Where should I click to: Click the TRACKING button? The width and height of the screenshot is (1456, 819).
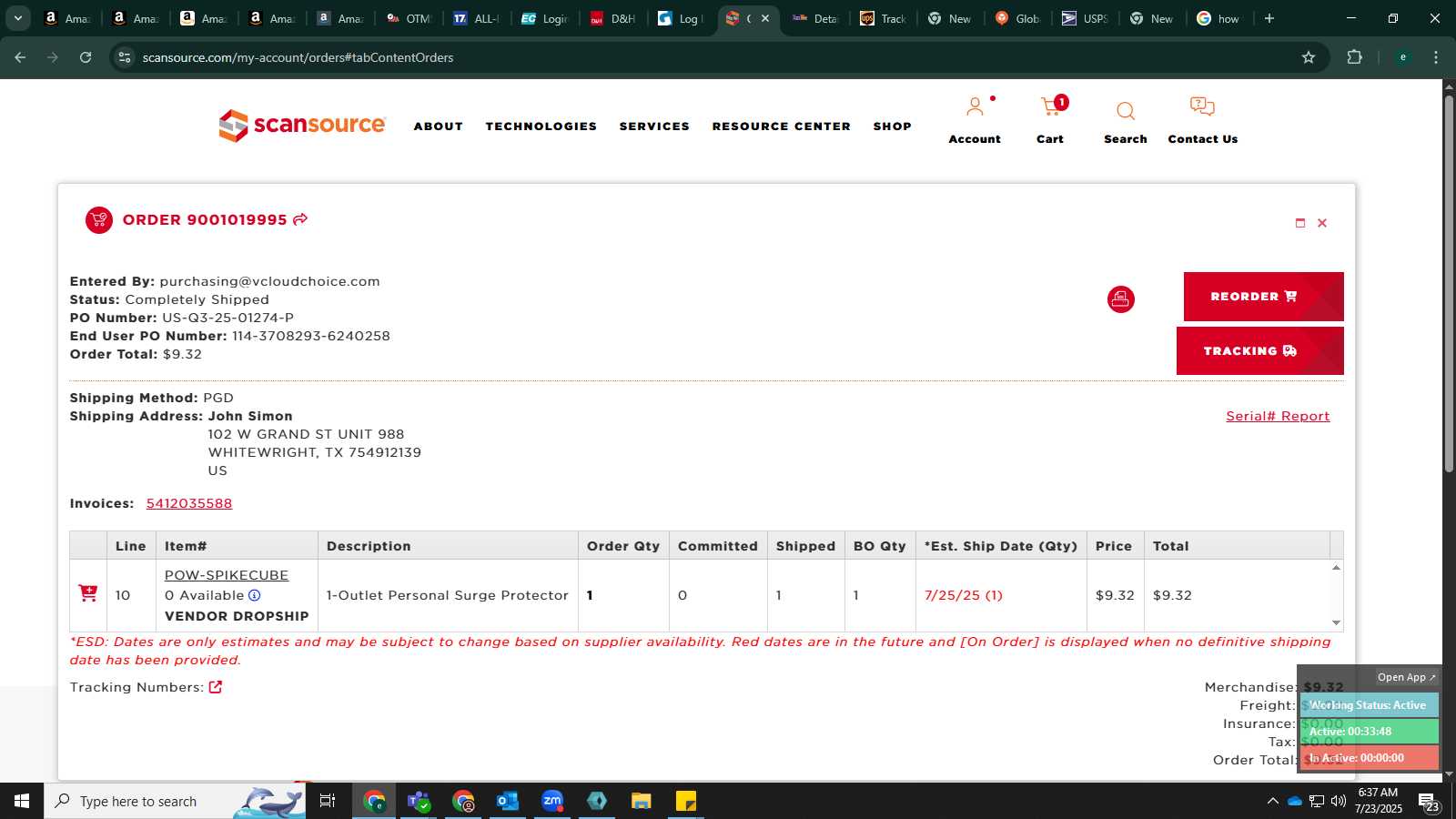(x=1259, y=350)
